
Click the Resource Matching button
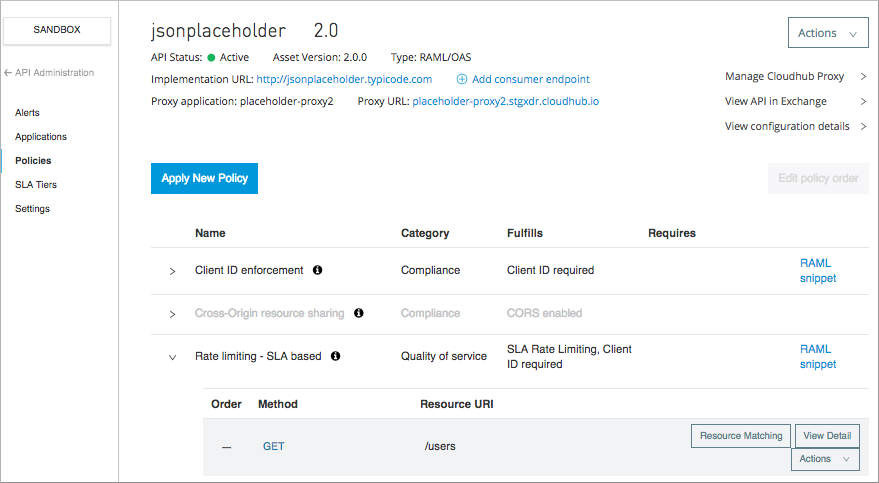[x=741, y=436]
